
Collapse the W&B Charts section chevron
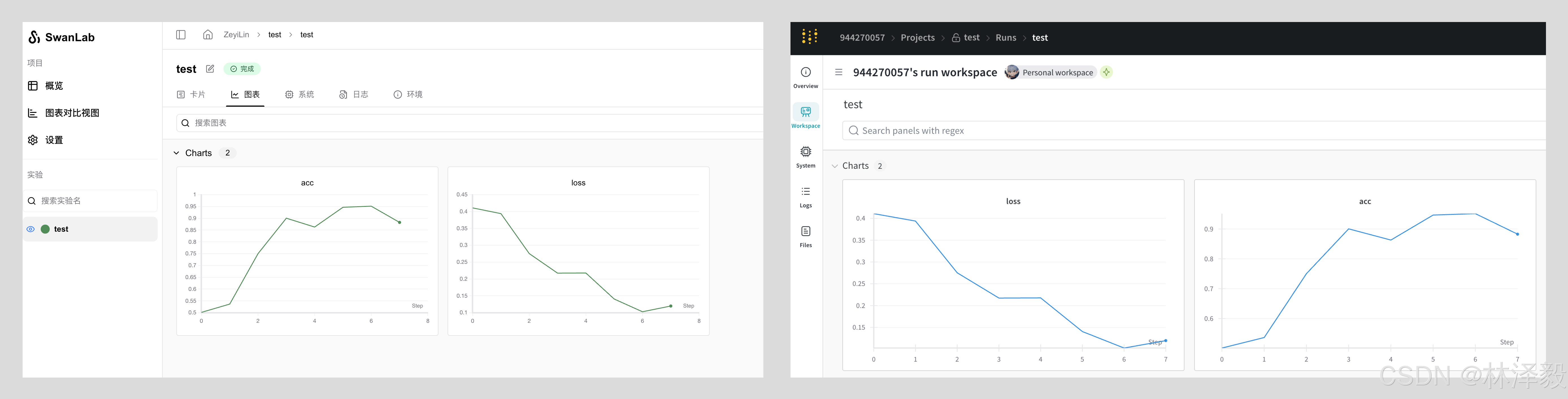tap(835, 166)
